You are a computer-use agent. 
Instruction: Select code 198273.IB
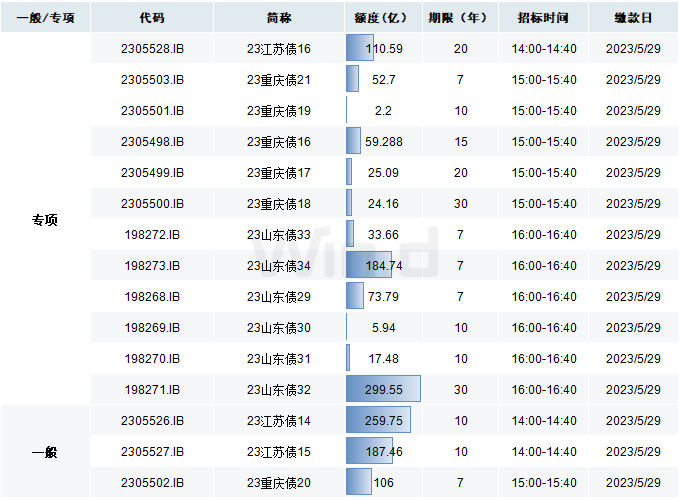click(152, 266)
